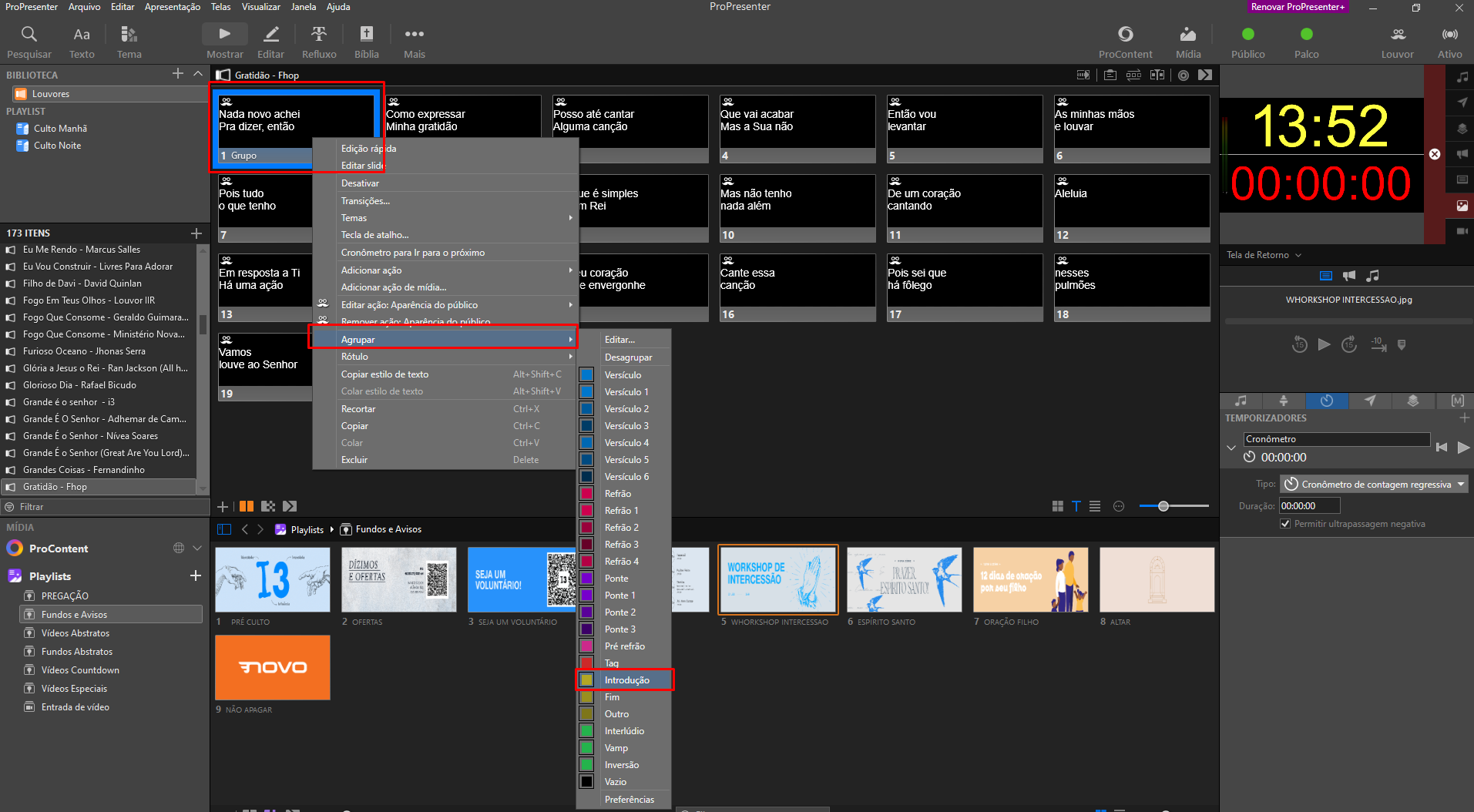The height and width of the screenshot is (812, 1474).
Task: Open the Tema toolbar button
Action: (129, 42)
